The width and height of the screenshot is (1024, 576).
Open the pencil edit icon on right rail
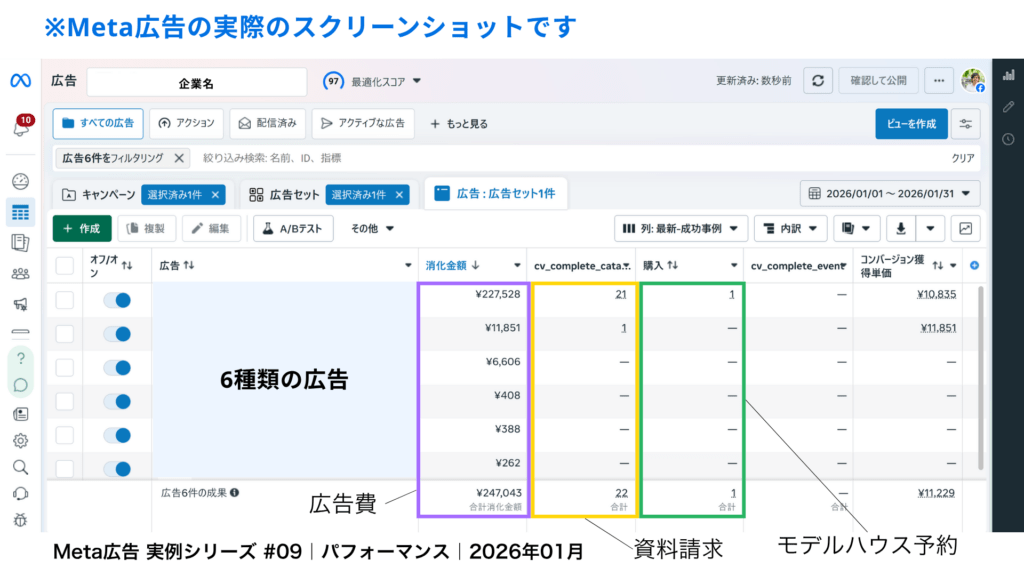(x=1008, y=106)
